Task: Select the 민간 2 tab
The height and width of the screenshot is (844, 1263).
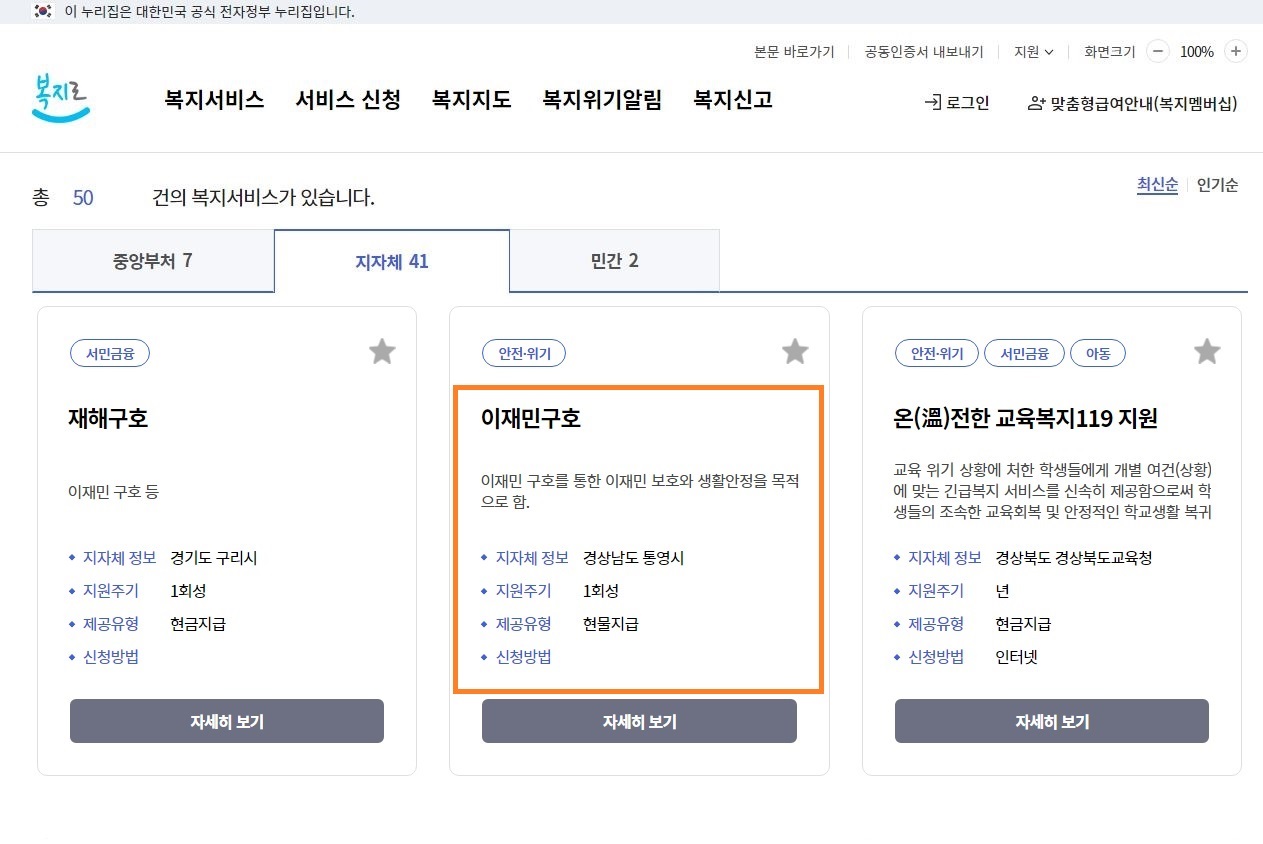Action: (614, 260)
